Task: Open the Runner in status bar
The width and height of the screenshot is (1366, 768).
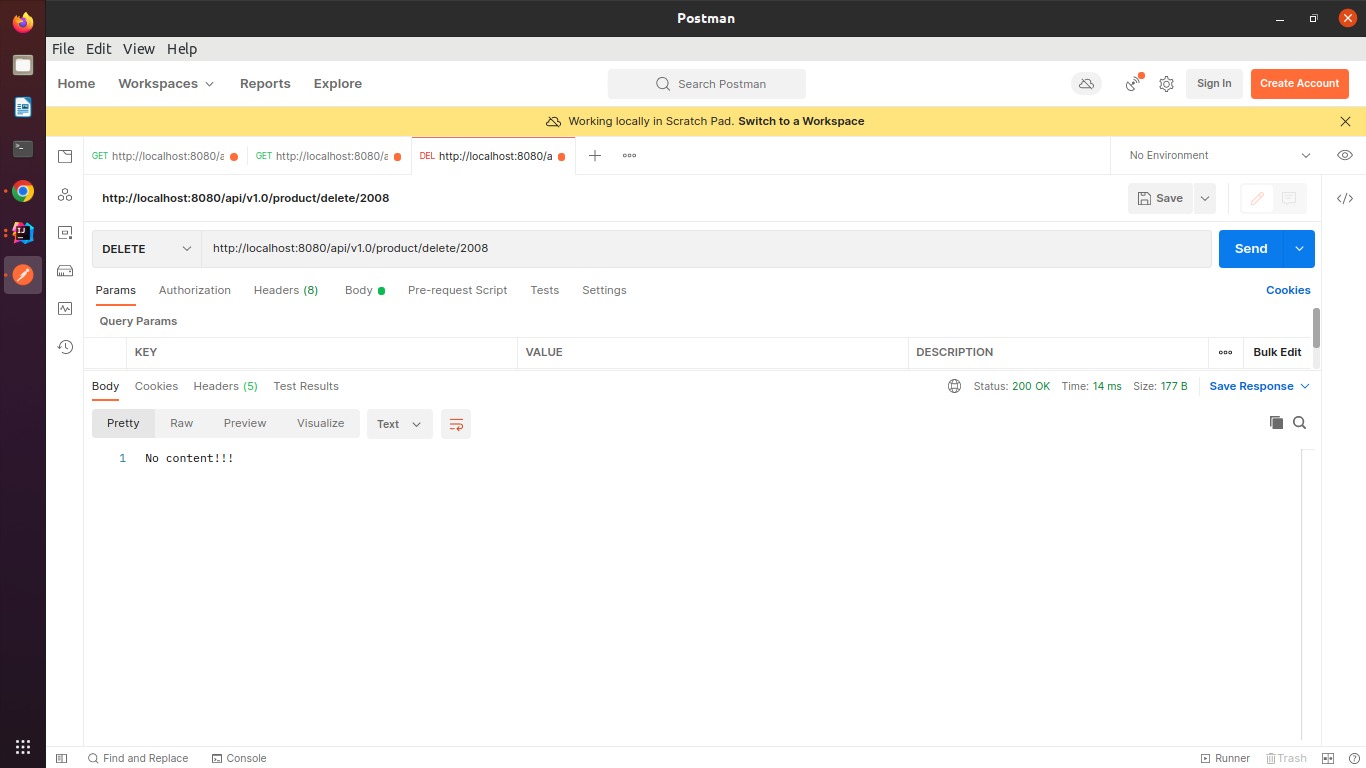Action: 1225,758
